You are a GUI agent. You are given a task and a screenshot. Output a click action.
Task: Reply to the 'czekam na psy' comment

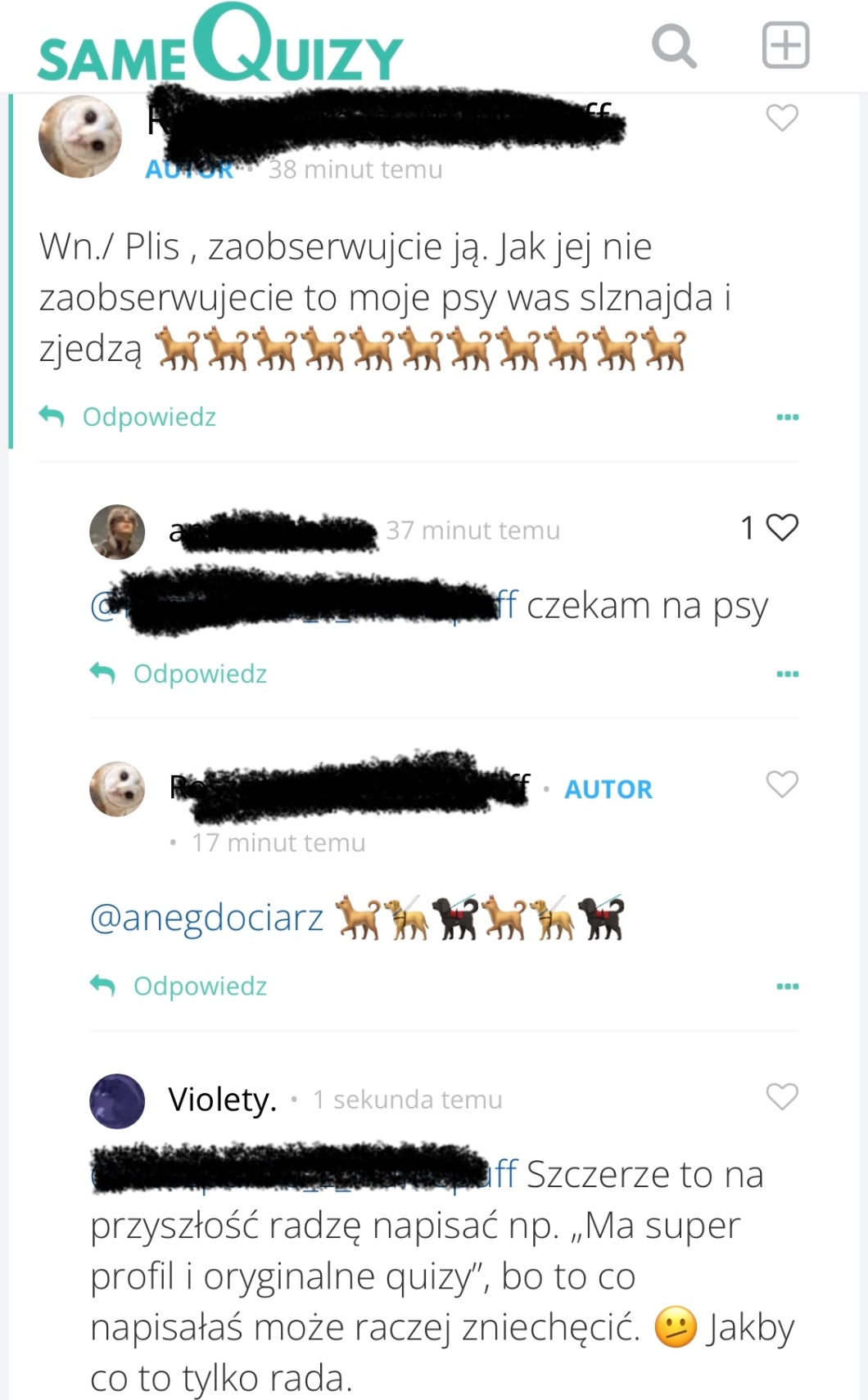click(179, 674)
